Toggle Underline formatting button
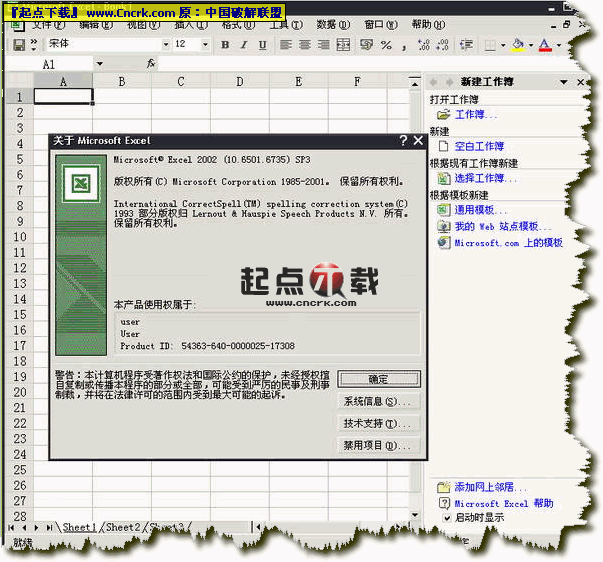603x562 pixels. [x=262, y=45]
